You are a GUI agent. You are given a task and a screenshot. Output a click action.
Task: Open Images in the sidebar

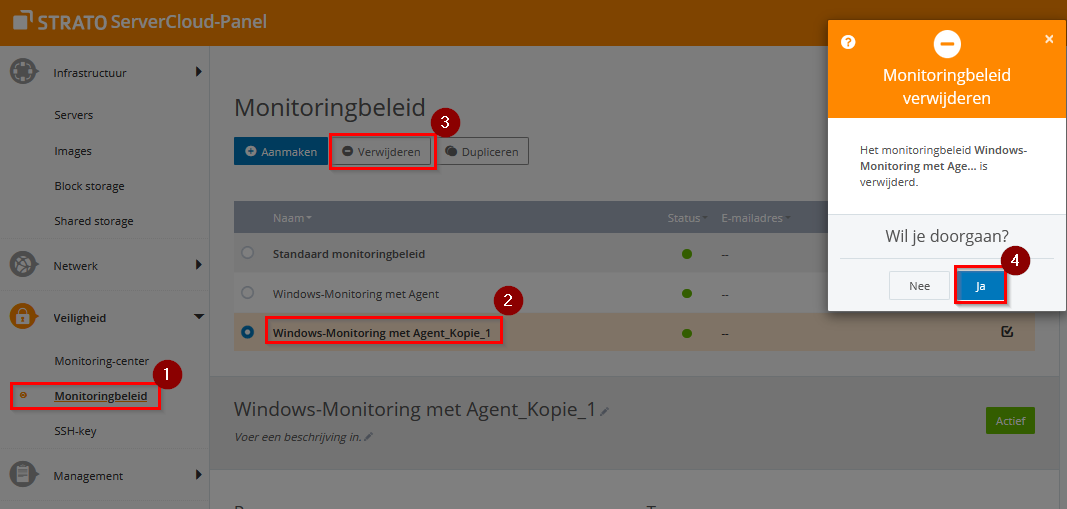(73, 150)
